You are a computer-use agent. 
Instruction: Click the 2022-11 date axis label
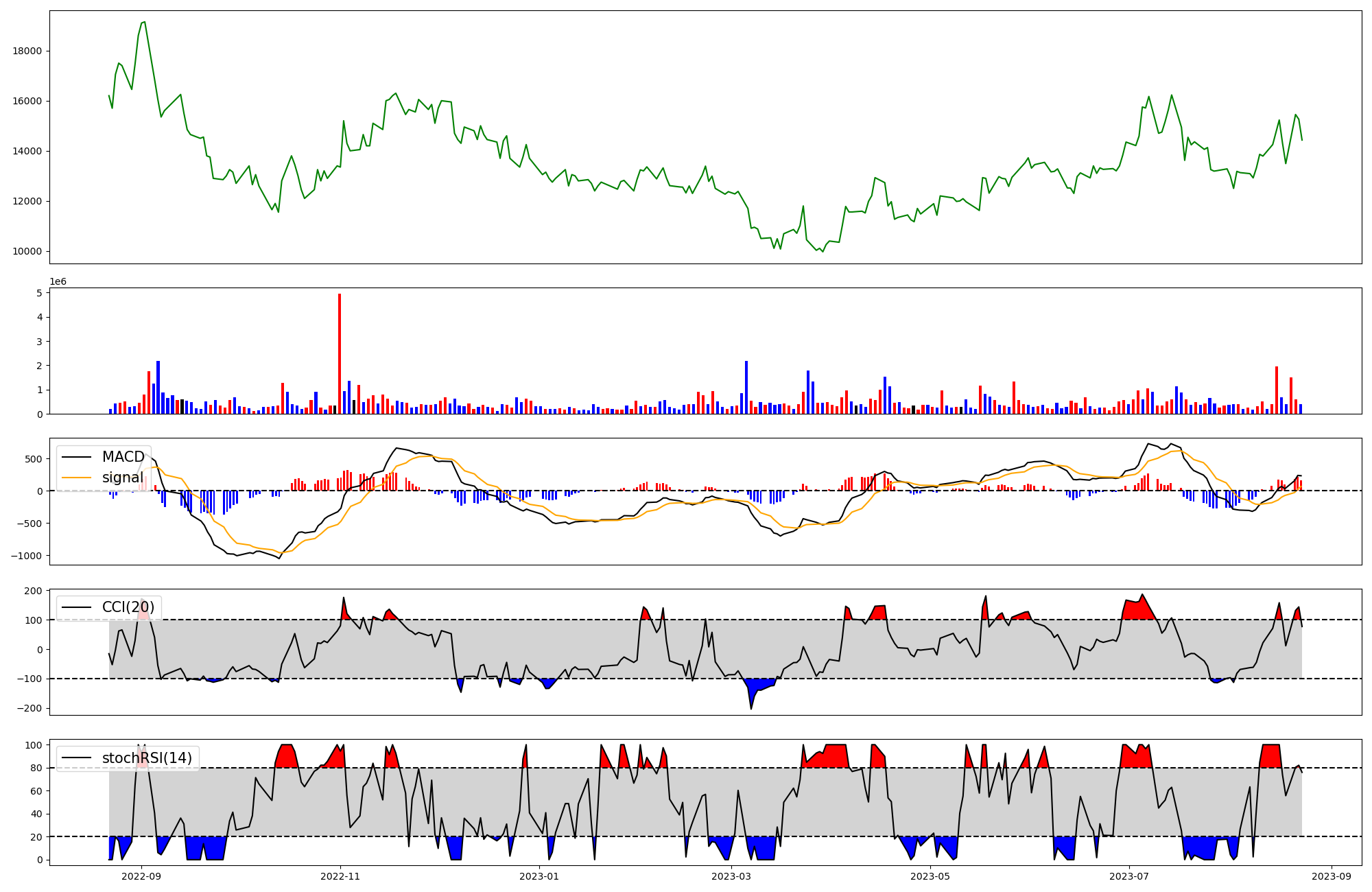coord(340,876)
